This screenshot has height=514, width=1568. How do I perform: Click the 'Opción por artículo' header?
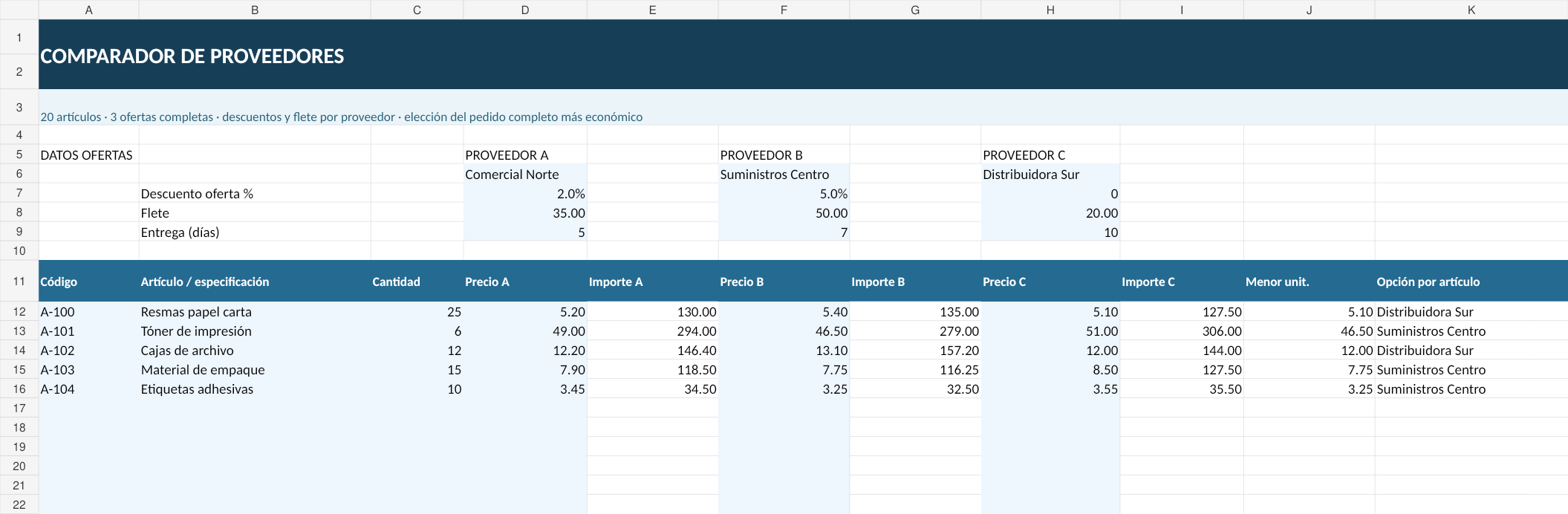point(1471,281)
